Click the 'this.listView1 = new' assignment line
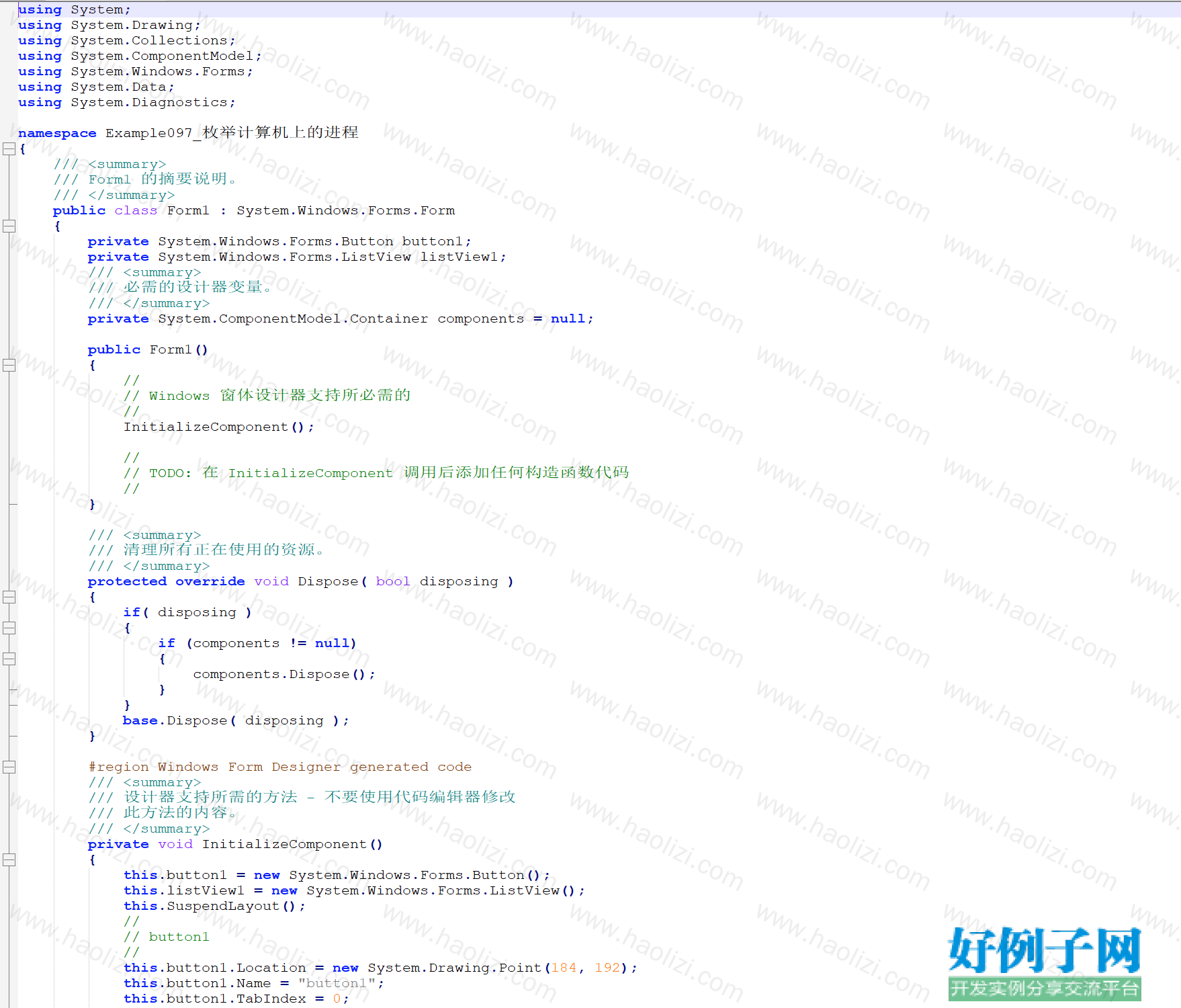 click(x=354, y=890)
